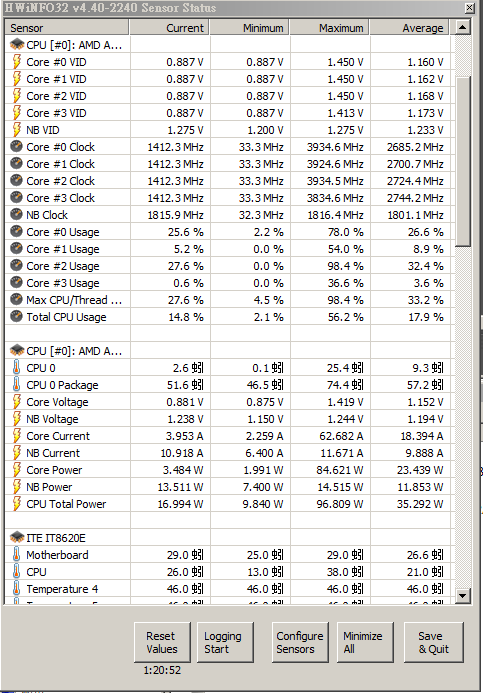Image resolution: width=483 pixels, height=693 pixels.
Task: Click the 3934.6 MHz maximum clock value
Action: 335,147
